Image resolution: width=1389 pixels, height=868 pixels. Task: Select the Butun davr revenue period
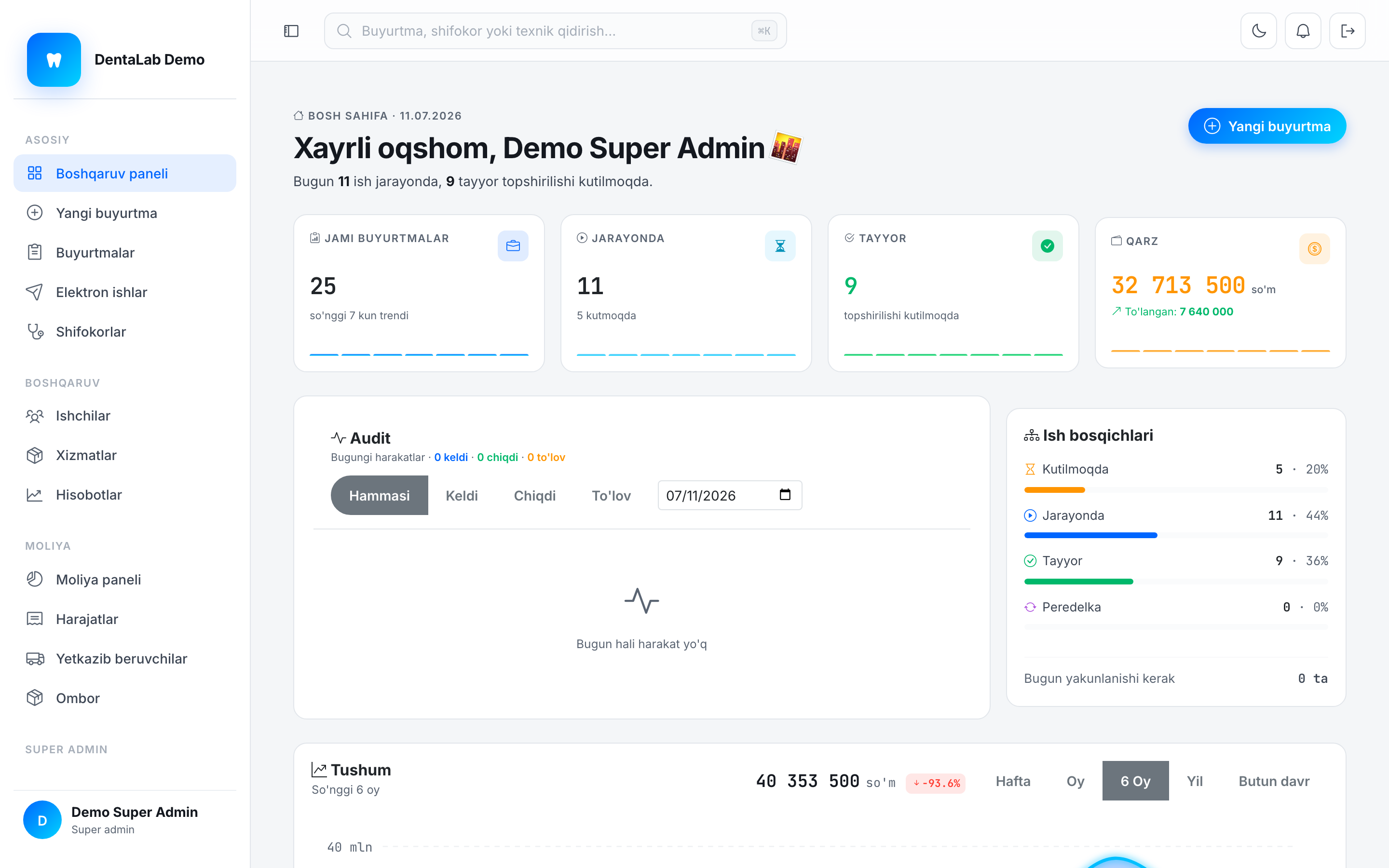1274,781
